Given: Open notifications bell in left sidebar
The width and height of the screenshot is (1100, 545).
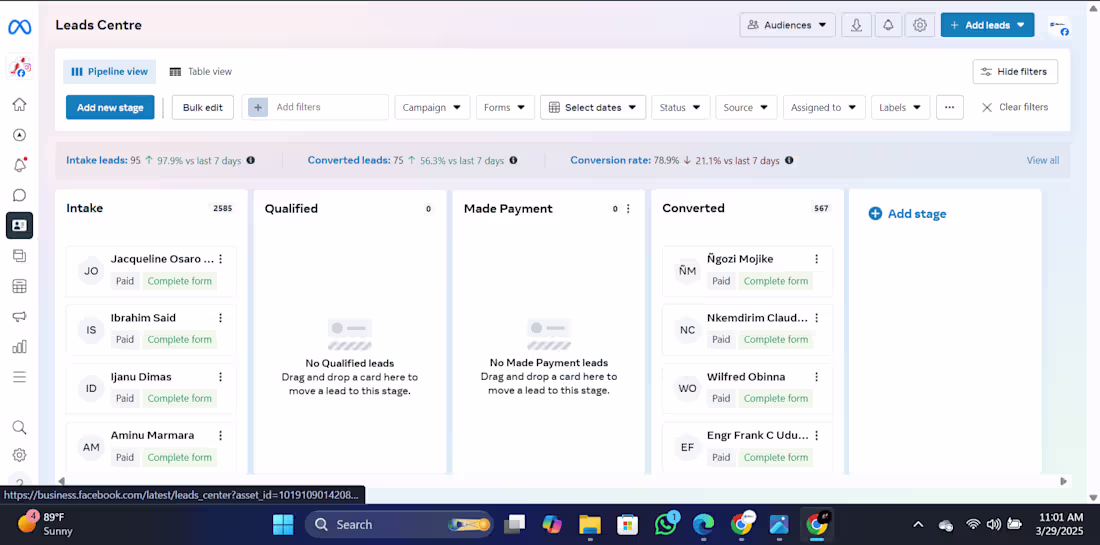Looking at the screenshot, I should tap(20, 165).
